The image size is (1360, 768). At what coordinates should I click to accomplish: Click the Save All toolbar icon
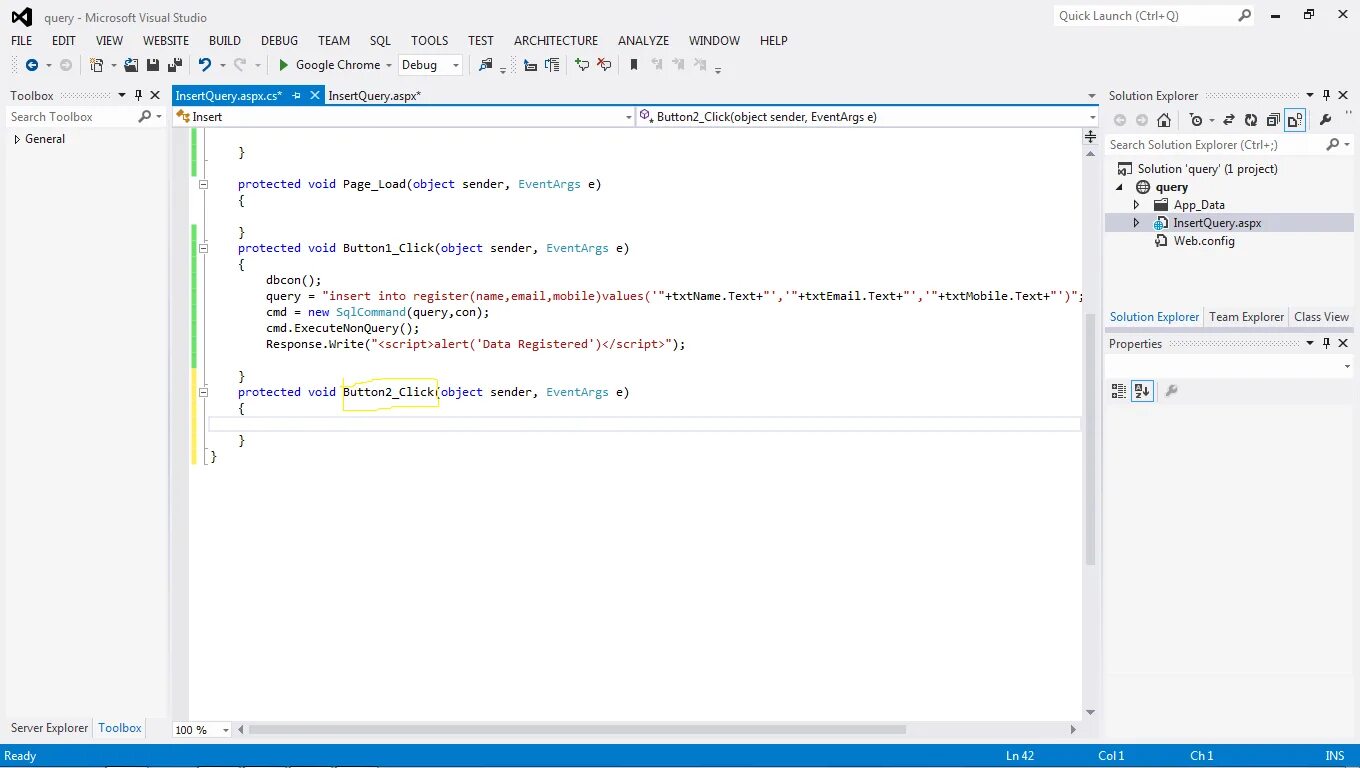pyautogui.click(x=174, y=65)
